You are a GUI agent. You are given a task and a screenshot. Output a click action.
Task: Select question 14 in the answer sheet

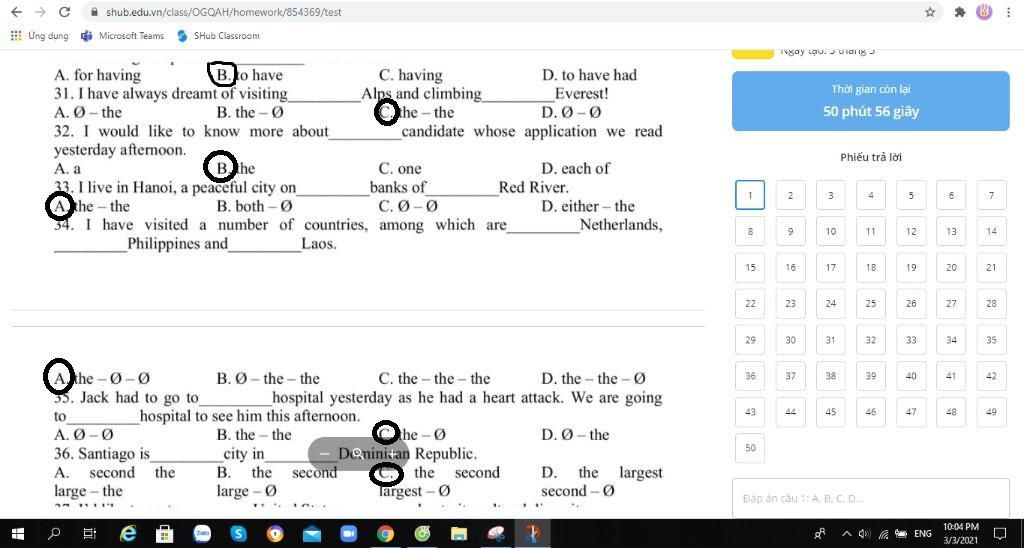point(991,231)
